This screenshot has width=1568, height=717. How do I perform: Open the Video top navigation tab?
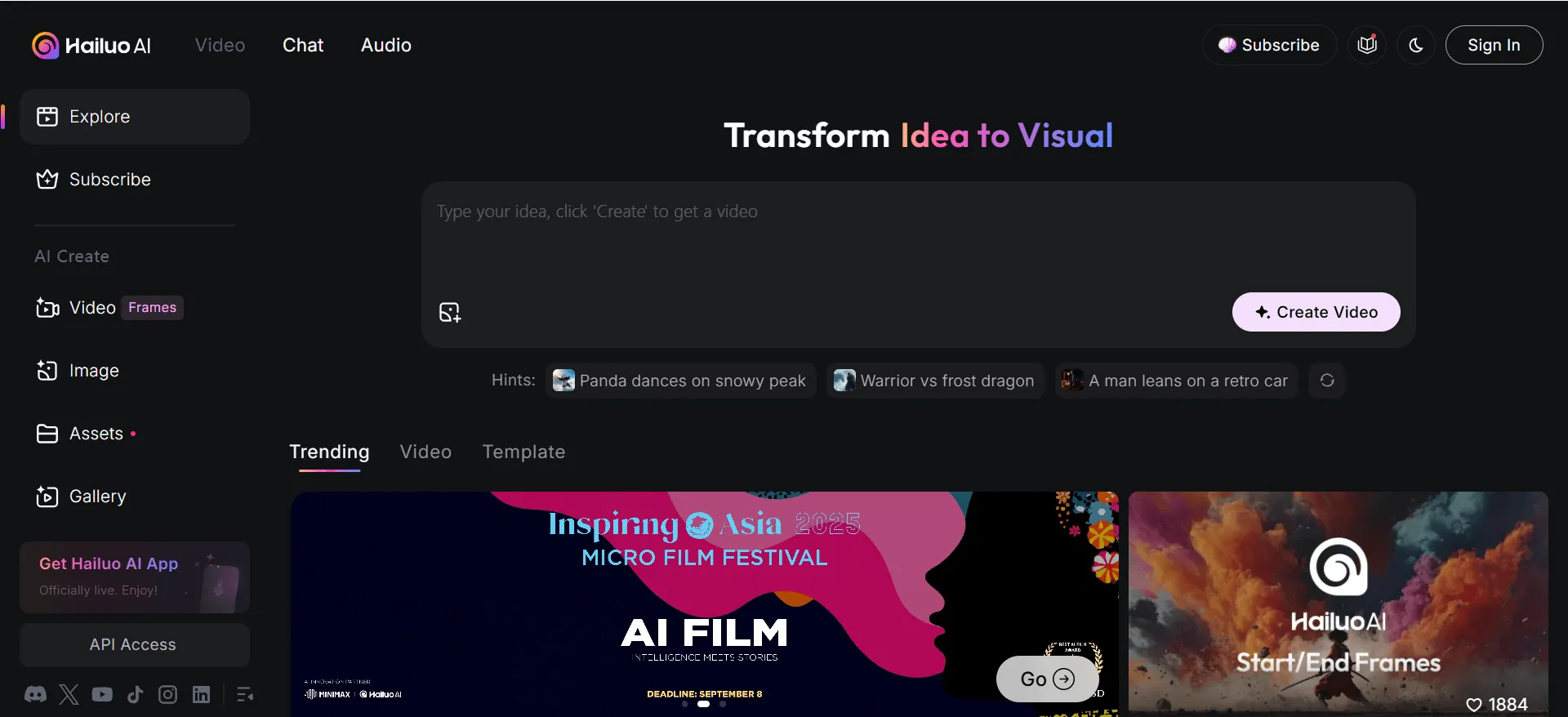pos(220,45)
